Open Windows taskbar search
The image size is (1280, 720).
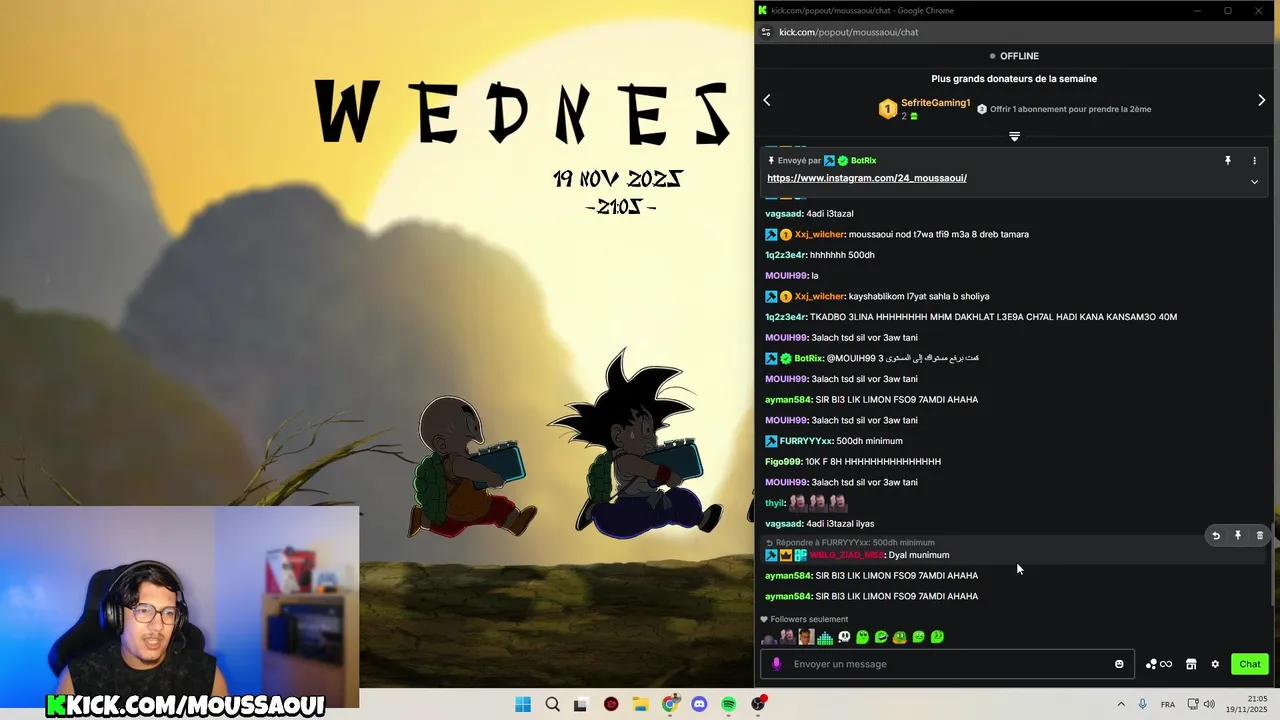click(552, 704)
